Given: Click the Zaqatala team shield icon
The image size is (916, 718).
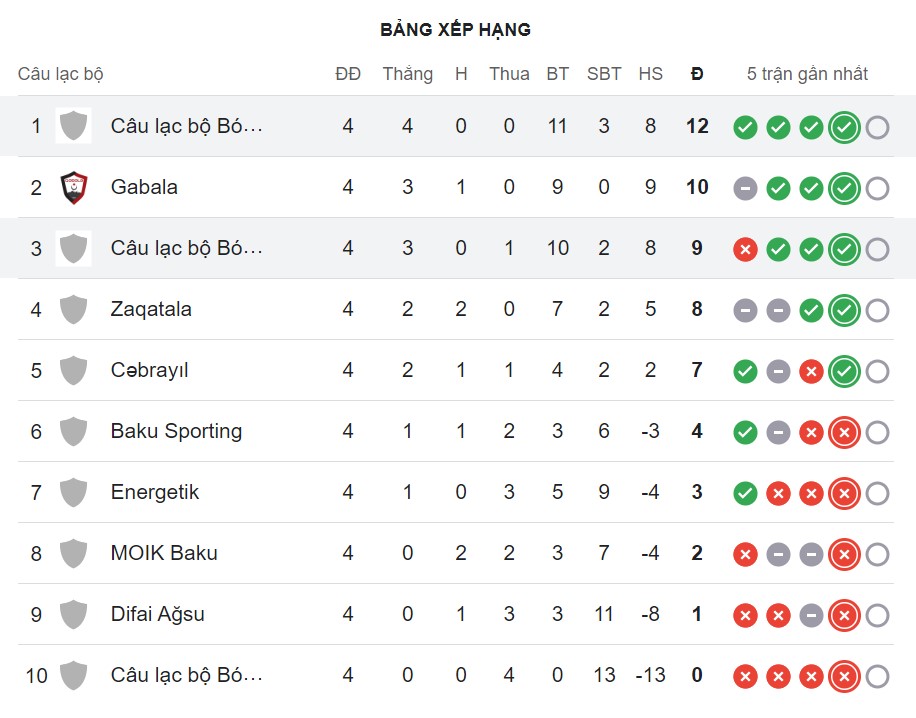Looking at the screenshot, I should point(73,309).
